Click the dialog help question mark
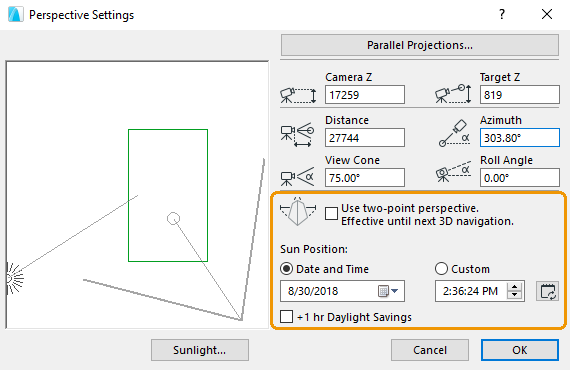The width and height of the screenshot is (570, 370). pos(502,15)
